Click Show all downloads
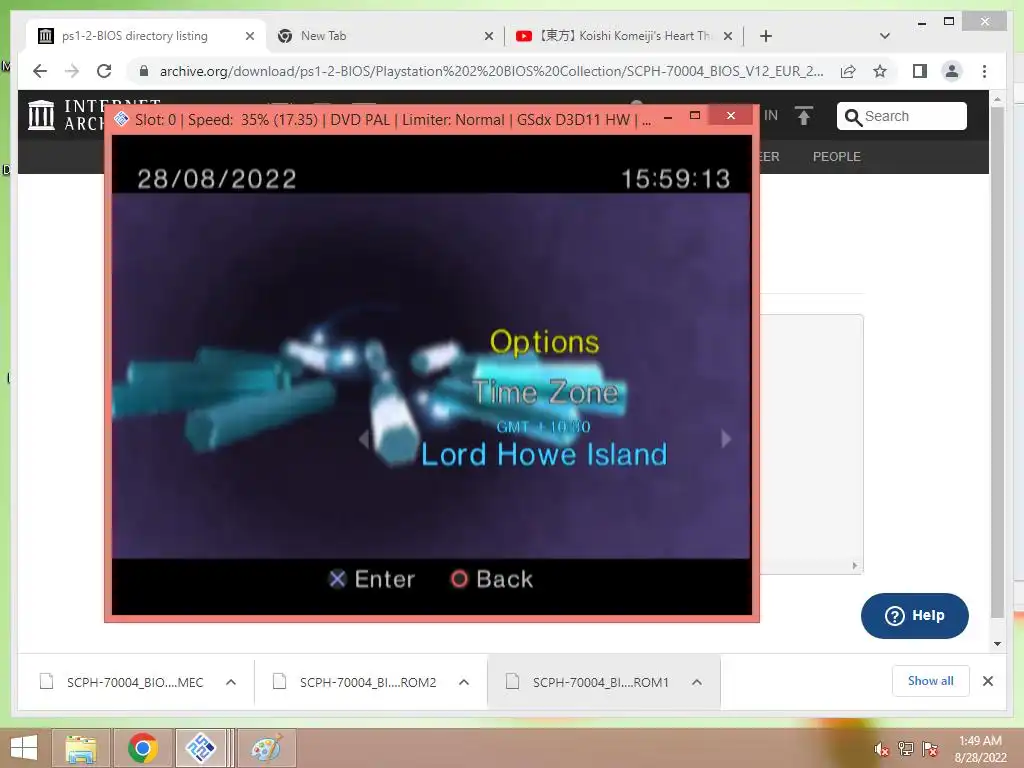1024x768 pixels. click(931, 681)
